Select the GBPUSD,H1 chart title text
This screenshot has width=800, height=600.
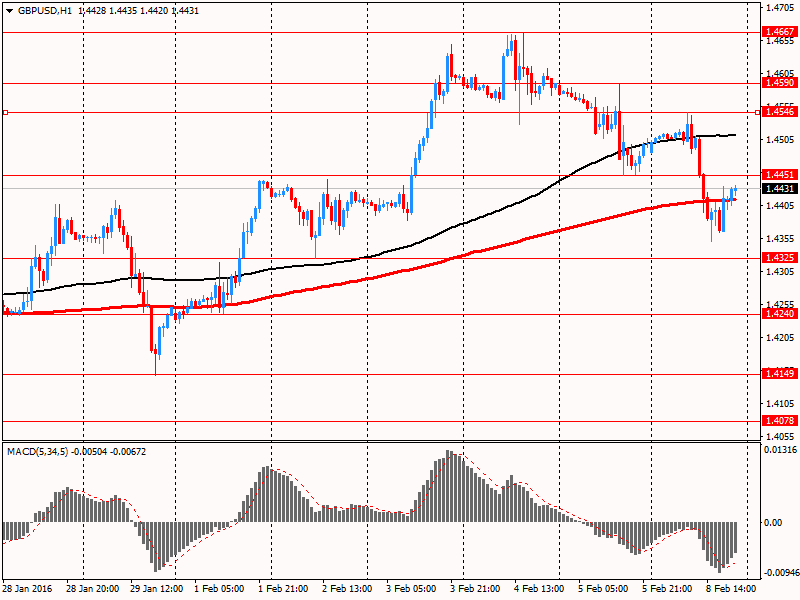pyautogui.click(x=44, y=11)
